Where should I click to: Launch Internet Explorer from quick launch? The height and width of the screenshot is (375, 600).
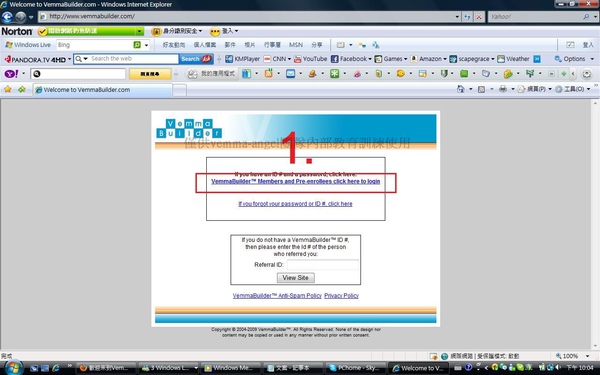point(56,368)
